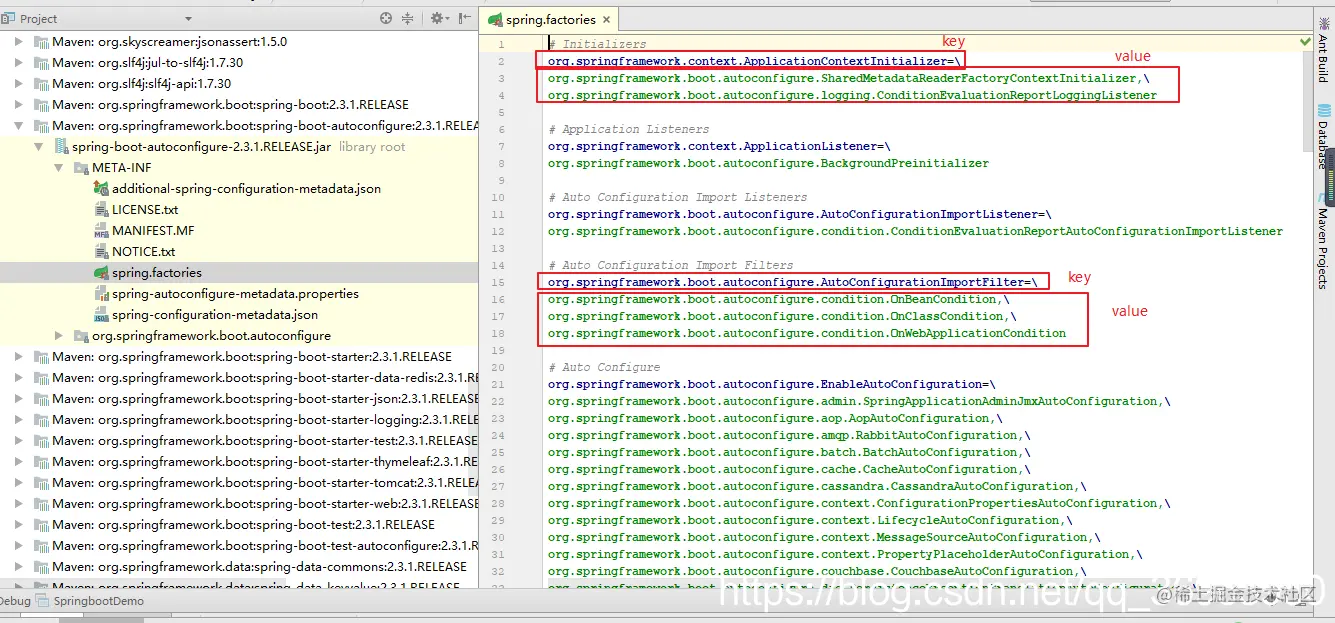
Task: Click the NOTICE.txt text file icon
Action: (x=101, y=252)
